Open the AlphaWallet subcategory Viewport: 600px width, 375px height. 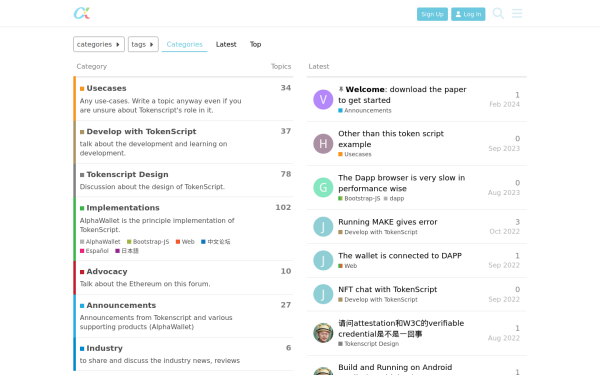[100, 242]
